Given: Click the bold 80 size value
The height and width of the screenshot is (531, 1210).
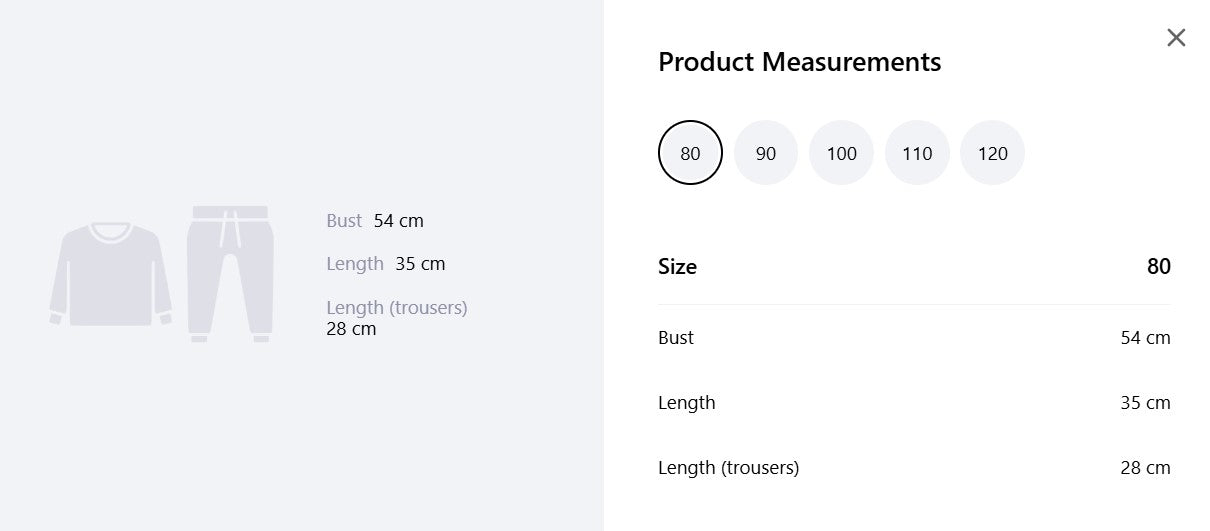Looking at the screenshot, I should point(1158,267).
